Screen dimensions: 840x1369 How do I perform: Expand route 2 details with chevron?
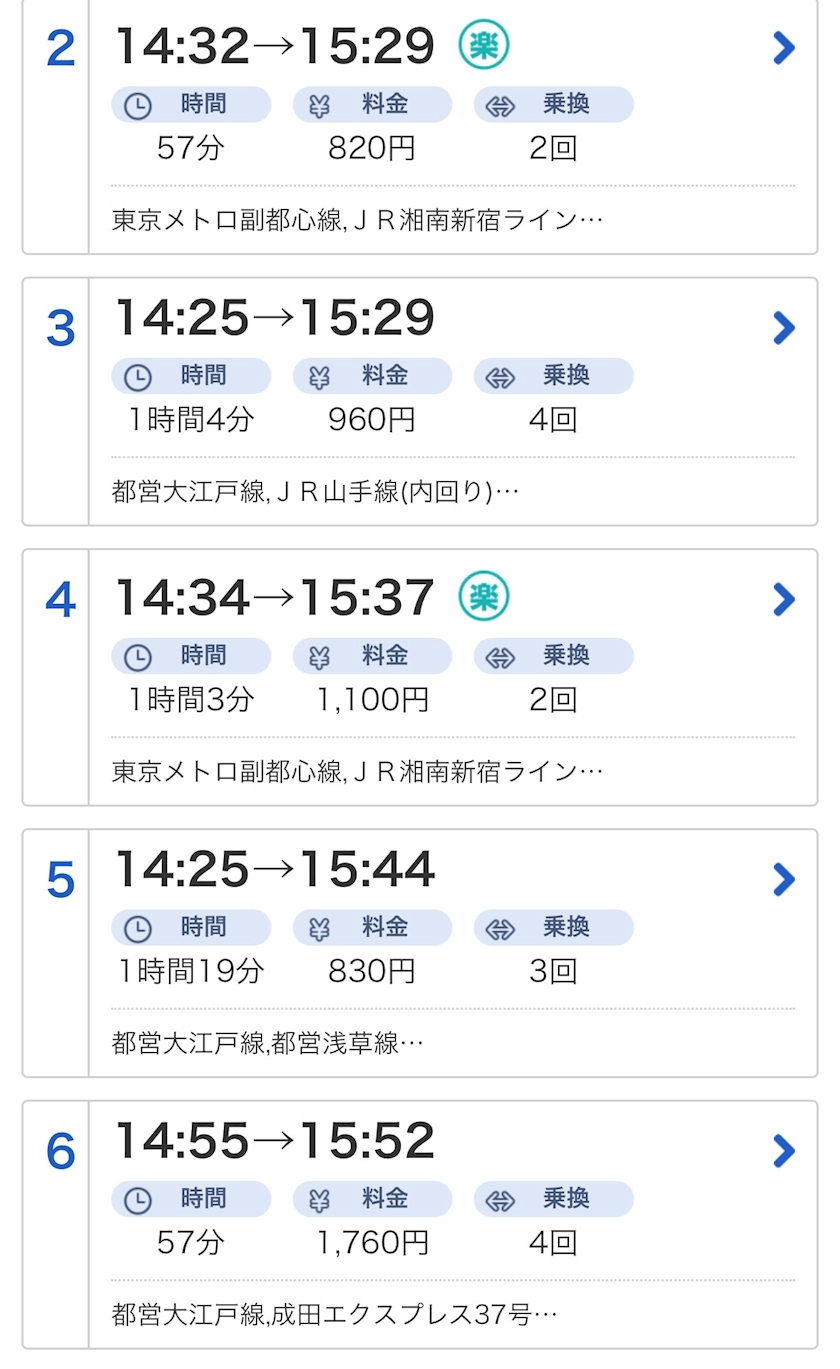[784, 47]
